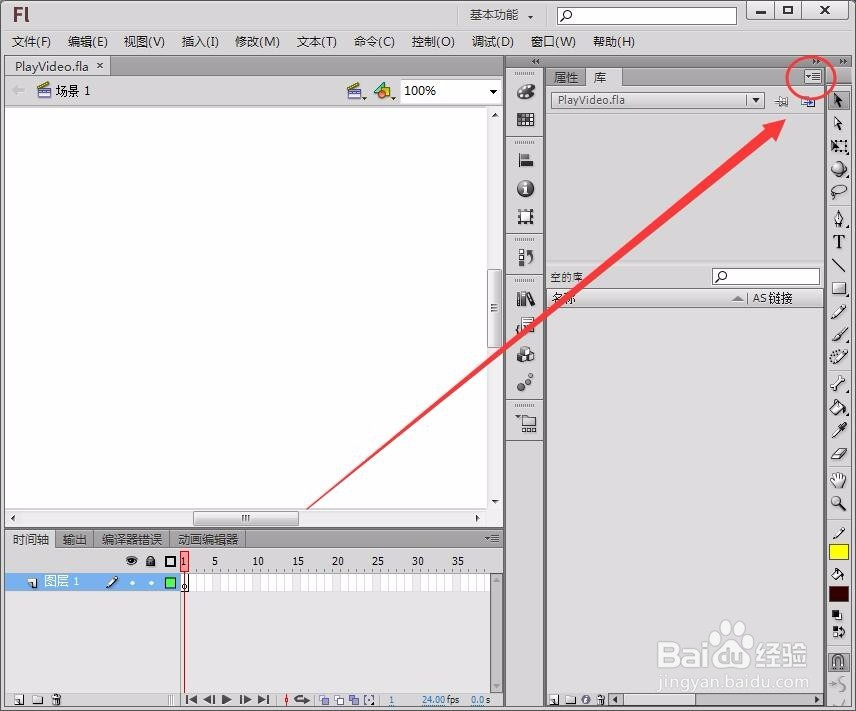The height and width of the screenshot is (711, 856).
Task: Open the Transform panel icon
Action: (525, 216)
